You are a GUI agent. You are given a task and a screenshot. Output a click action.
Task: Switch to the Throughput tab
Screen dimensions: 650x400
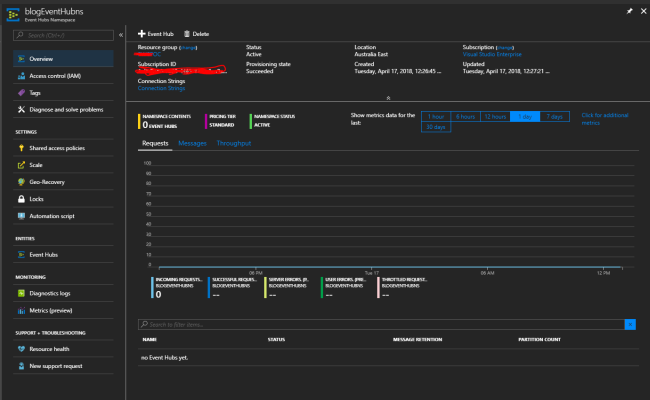[234, 144]
